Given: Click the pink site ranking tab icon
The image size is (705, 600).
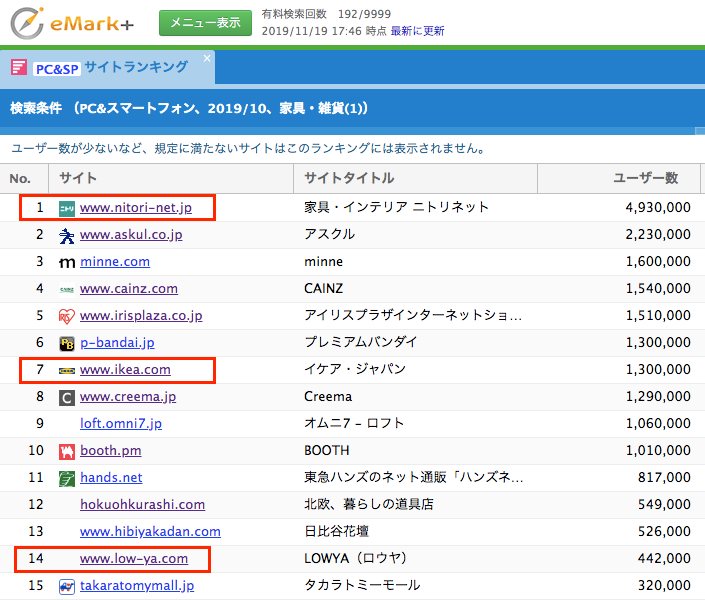Looking at the screenshot, I should (19, 67).
